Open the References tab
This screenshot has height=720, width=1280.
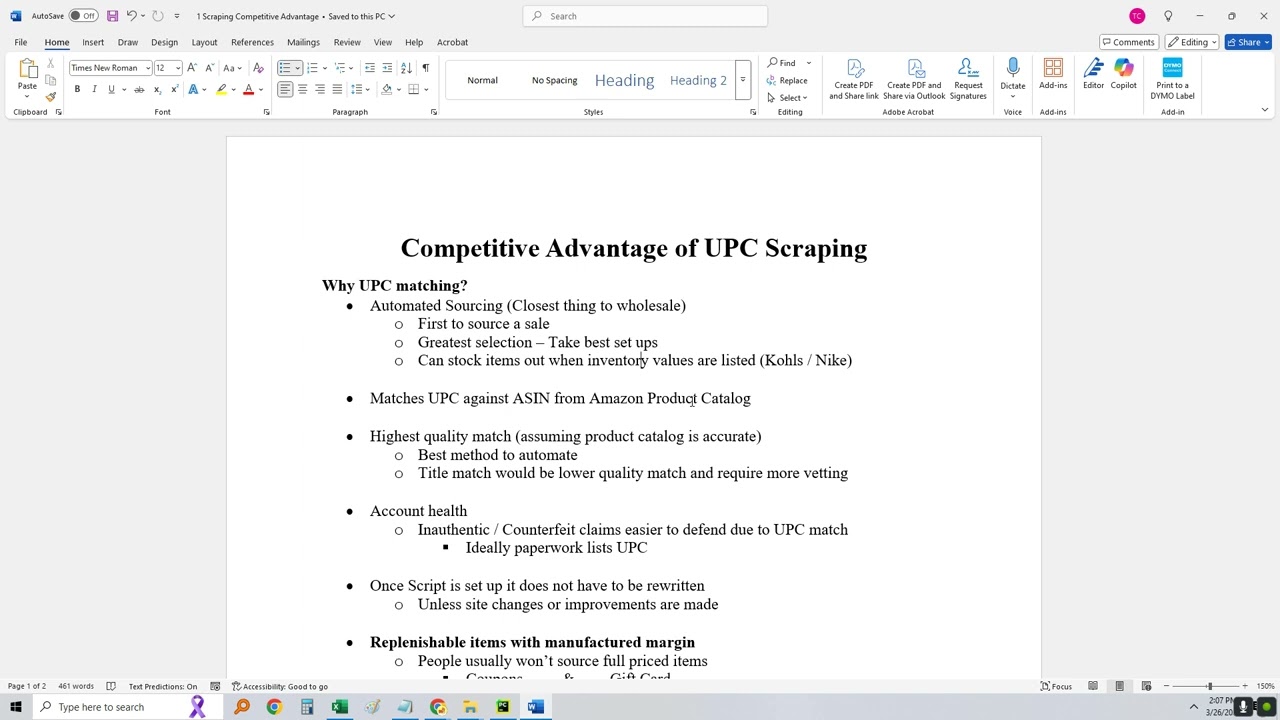[x=252, y=42]
